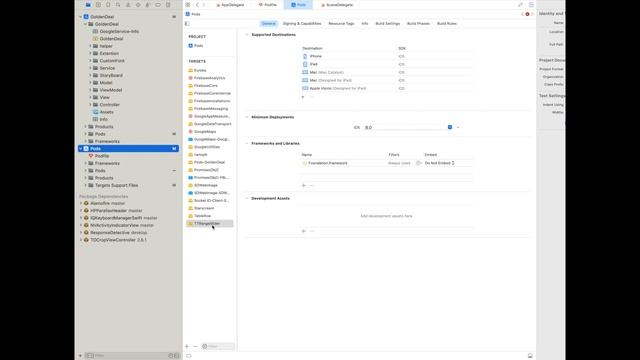Collapse the Minimum Deployments section
640x360 pixels.
coord(247,117)
